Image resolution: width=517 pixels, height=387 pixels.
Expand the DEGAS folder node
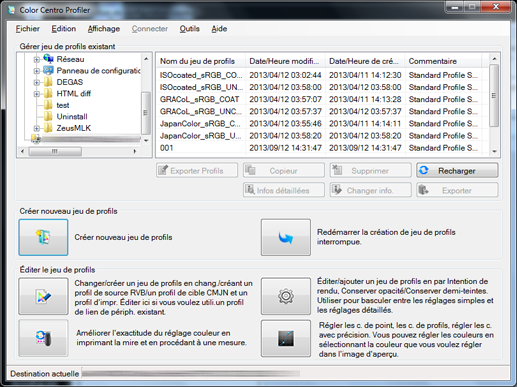pos(37,83)
